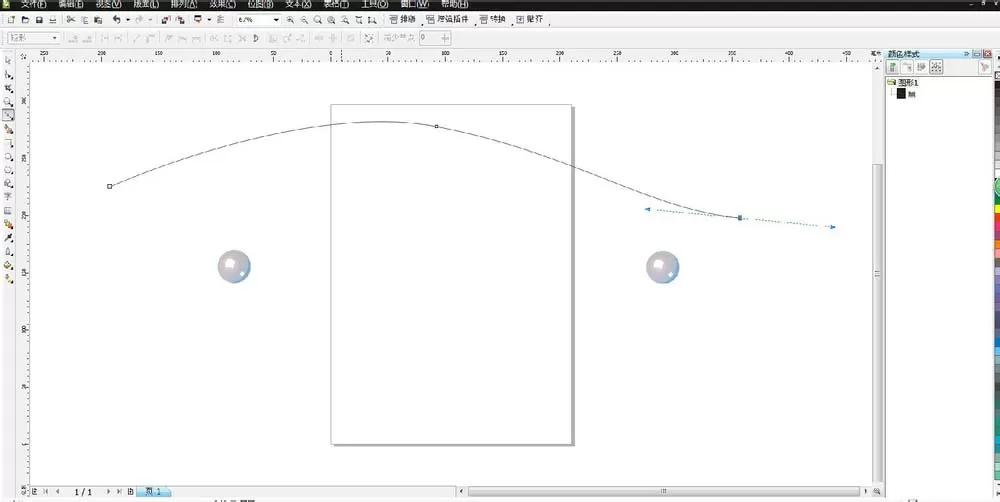The image size is (1000, 502).
Task: Click the curve's starting node at left
Action: point(110,186)
